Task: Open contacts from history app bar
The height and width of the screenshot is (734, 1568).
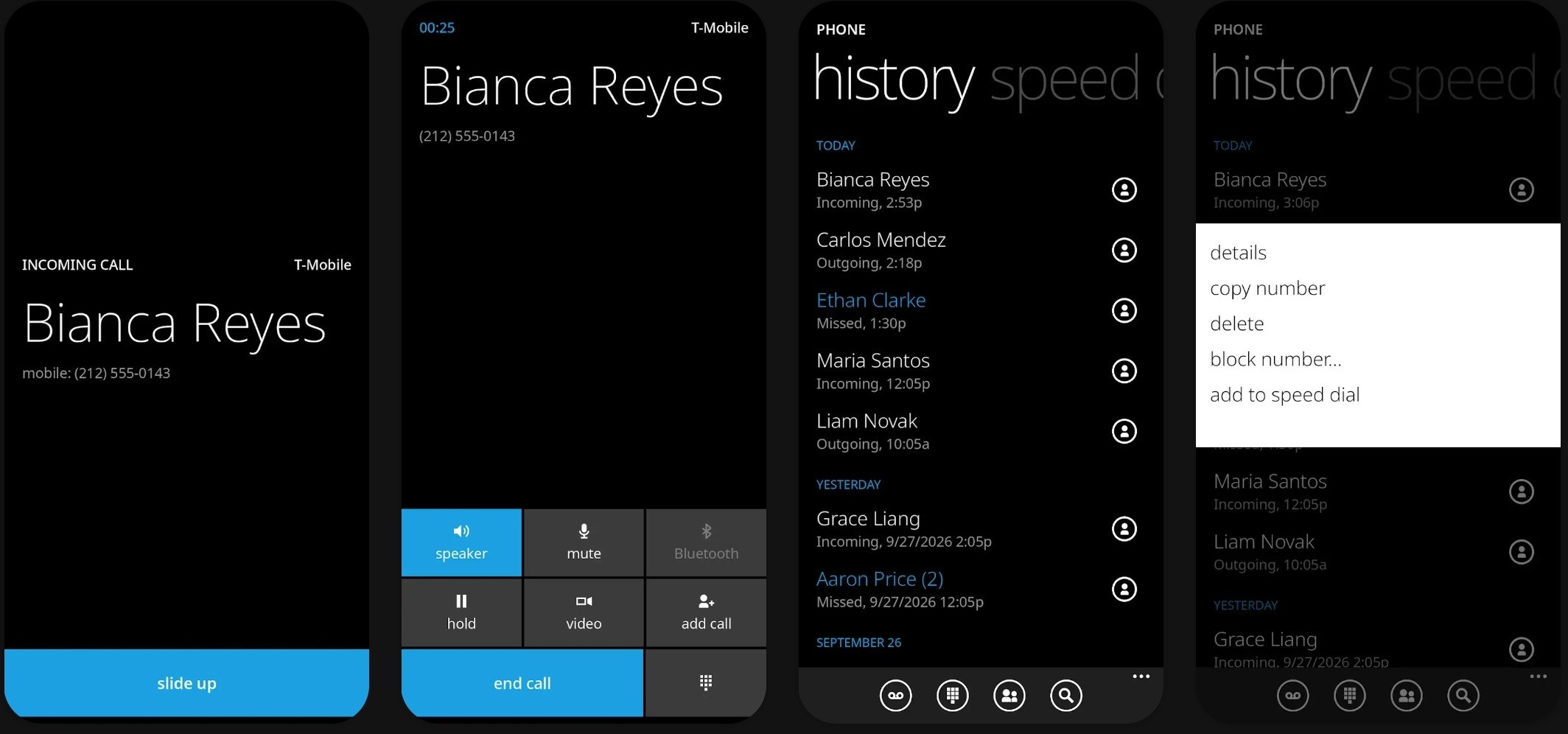Action: point(1009,695)
